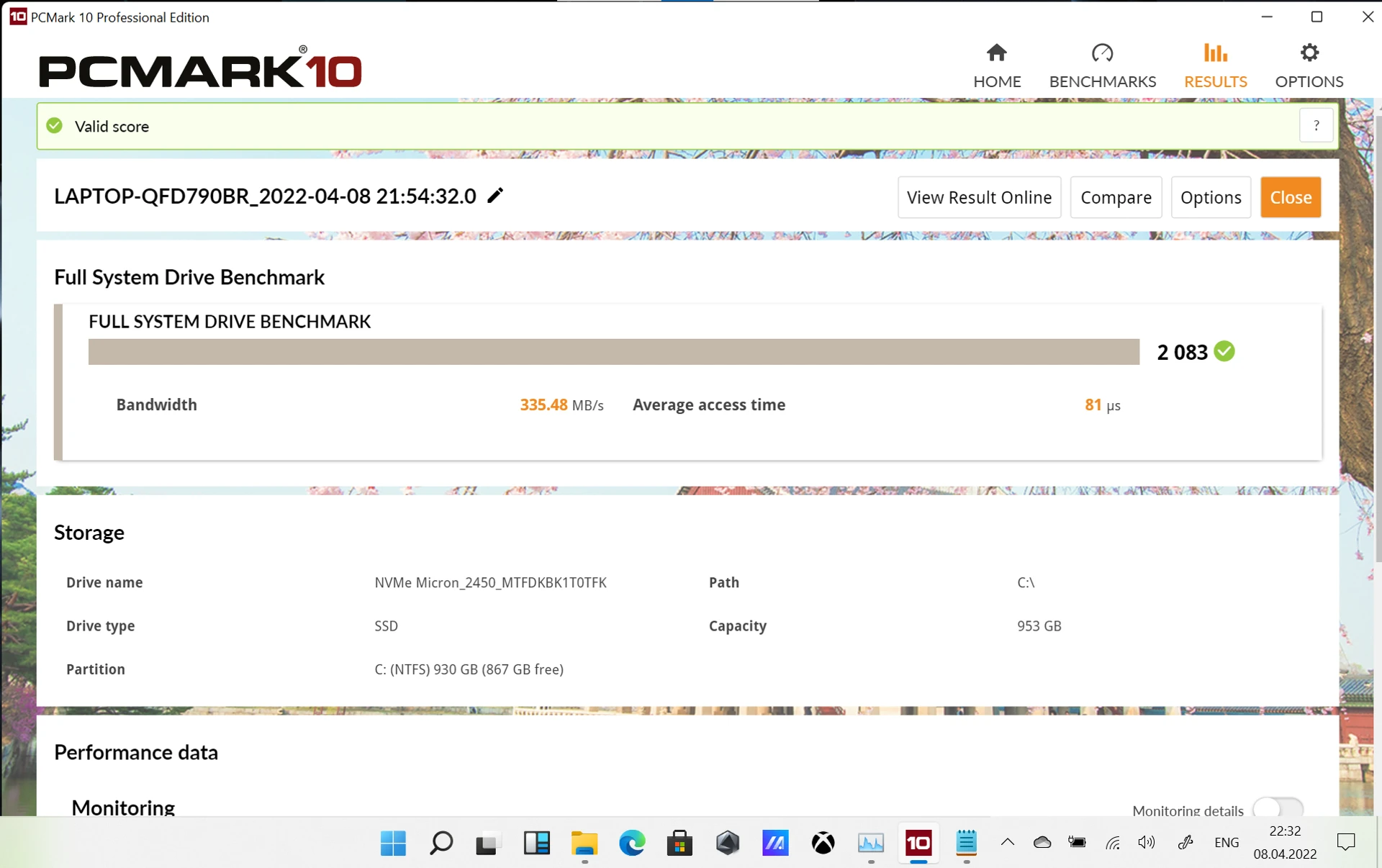The image size is (1382, 868).
Task: Open File Explorer from the taskbar
Action: [x=584, y=843]
